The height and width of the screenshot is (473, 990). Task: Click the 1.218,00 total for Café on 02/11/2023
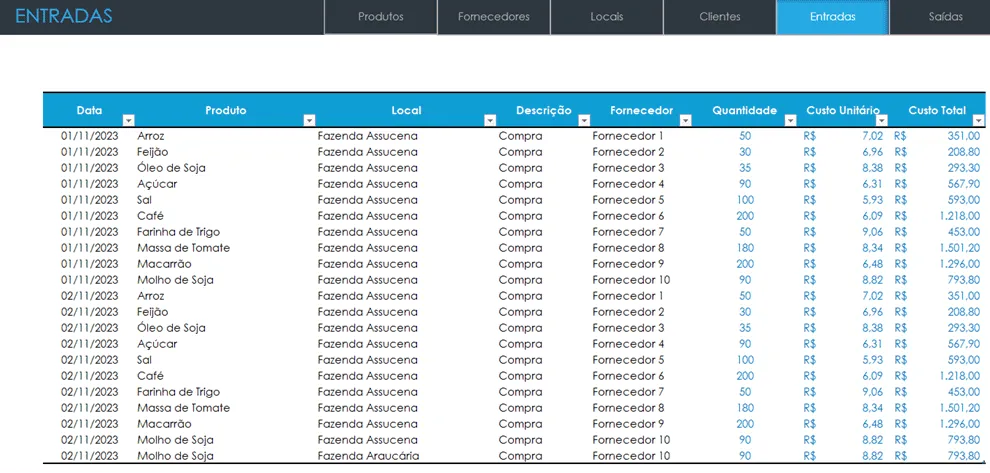coord(960,376)
